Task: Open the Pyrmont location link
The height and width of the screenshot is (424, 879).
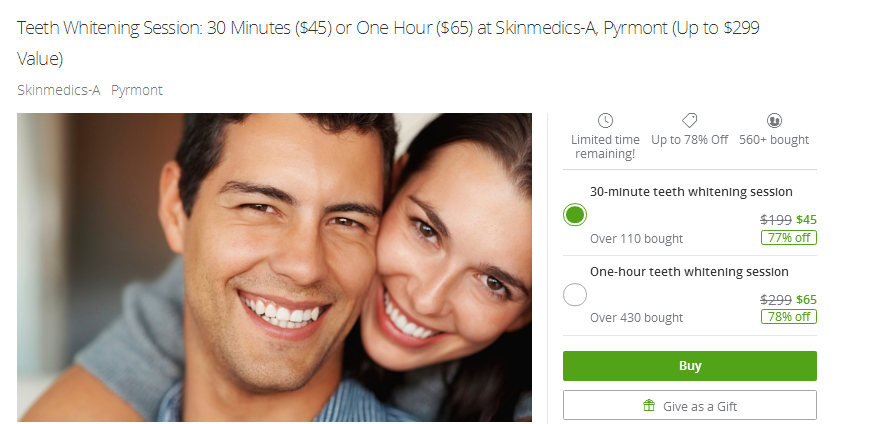Action: click(x=137, y=90)
